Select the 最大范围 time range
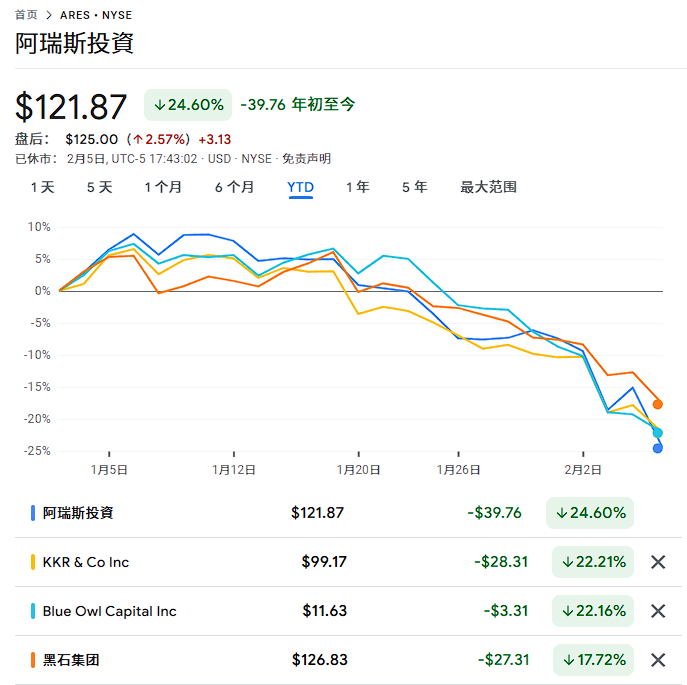Screen dimensions: 687x685 (488, 187)
